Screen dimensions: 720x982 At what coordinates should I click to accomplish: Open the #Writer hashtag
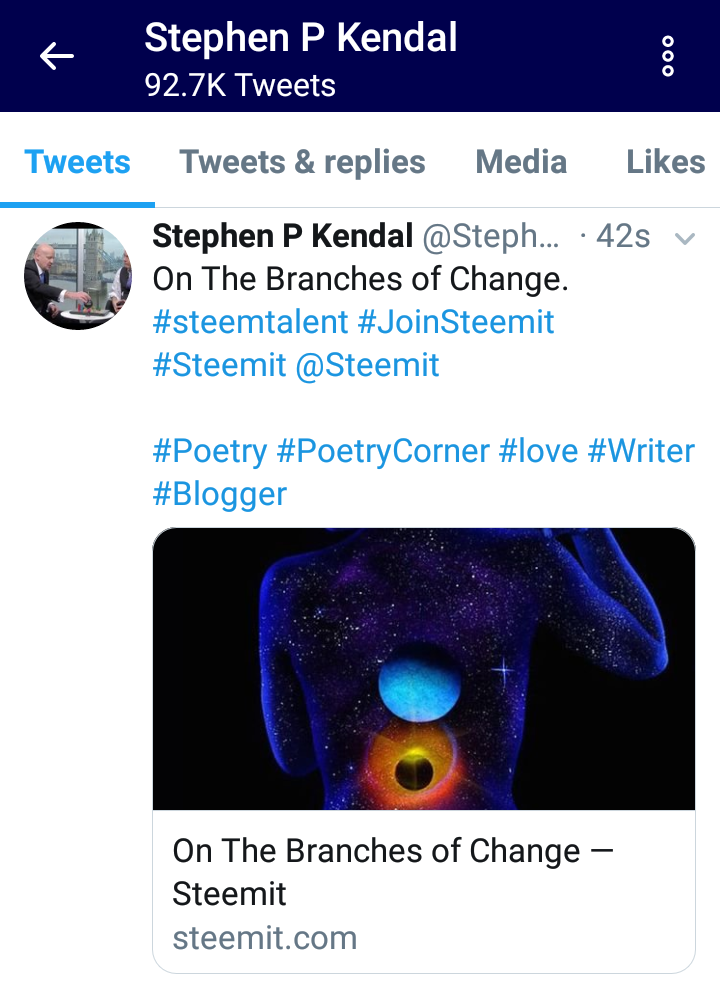(641, 451)
